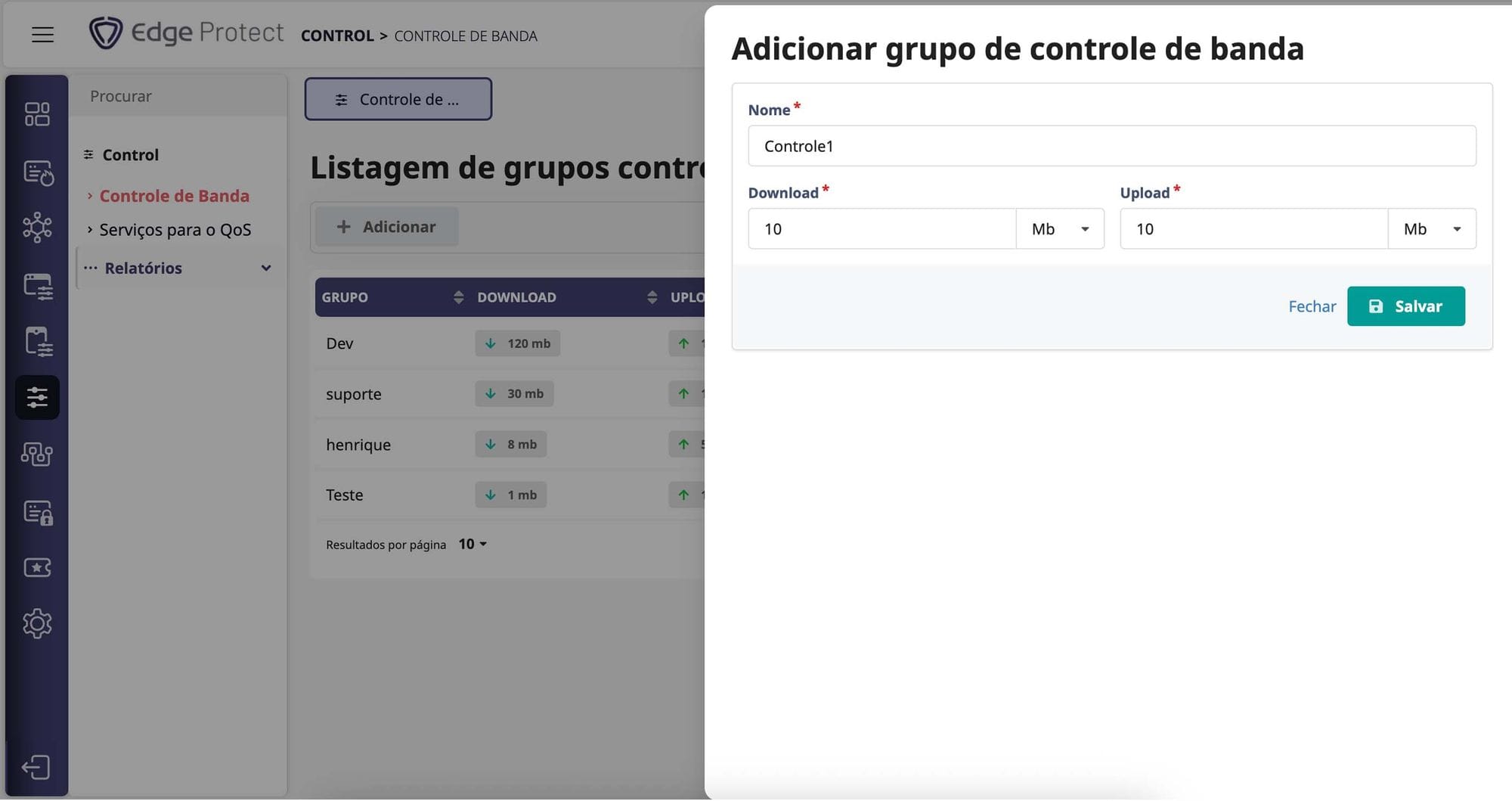The height and width of the screenshot is (801, 1512).
Task: Sort table by Grupo column
Action: pyautogui.click(x=458, y=297)
